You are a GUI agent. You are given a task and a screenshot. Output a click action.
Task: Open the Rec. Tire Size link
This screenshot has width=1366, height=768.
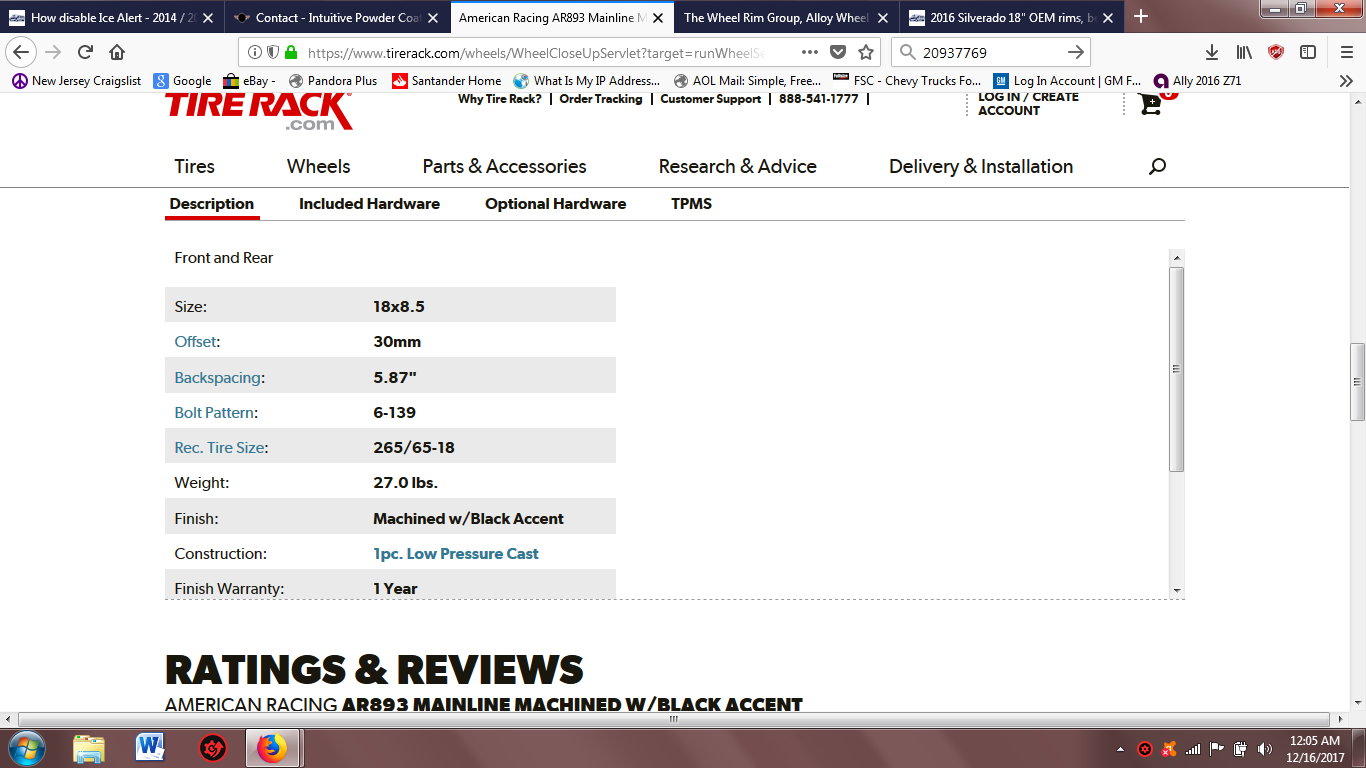(x=220, y=448)
